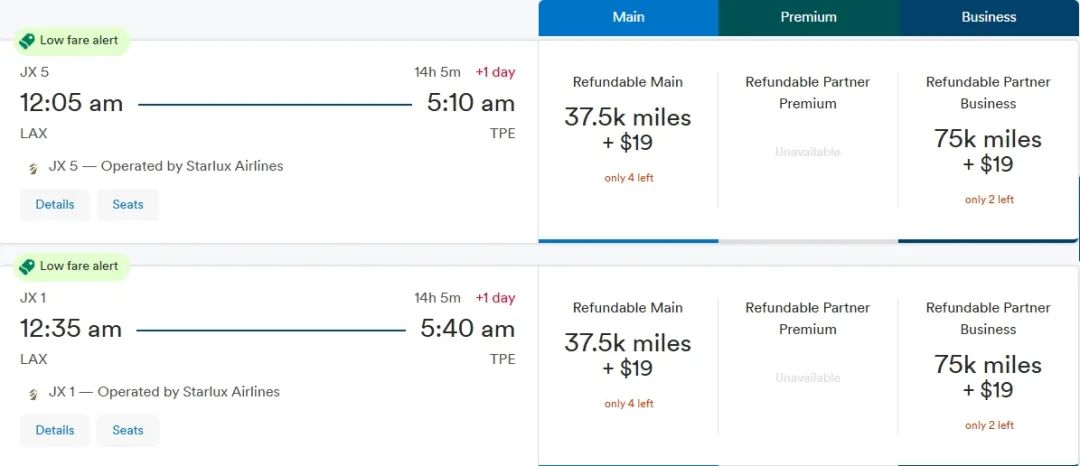Select Refundable Main 37.5k miles fare for JX 5
Screen dimensions: 1080x466
coord(628,130)
